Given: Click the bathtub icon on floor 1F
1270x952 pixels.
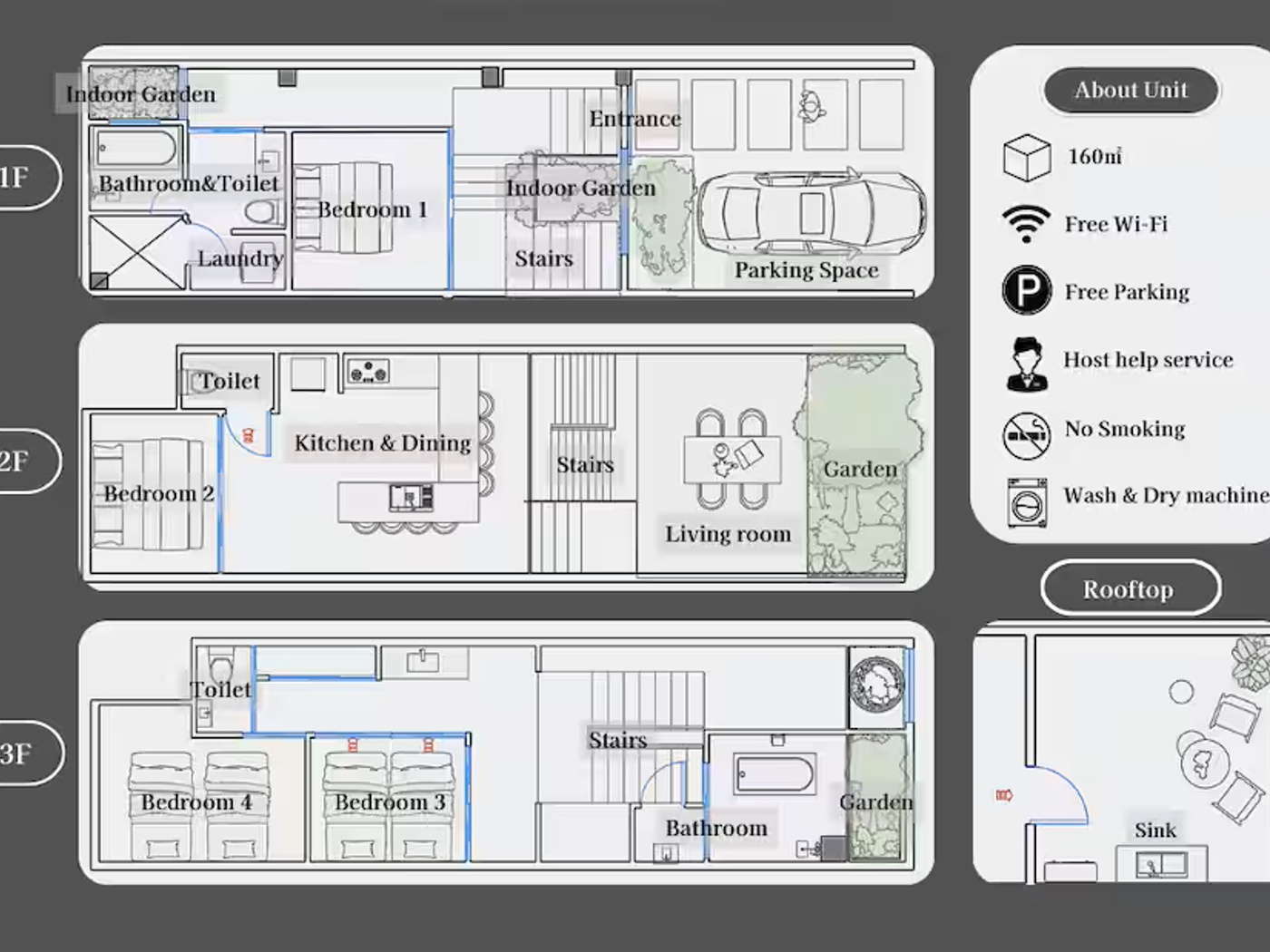Looking at the screenshot, I should click(134, 148).
